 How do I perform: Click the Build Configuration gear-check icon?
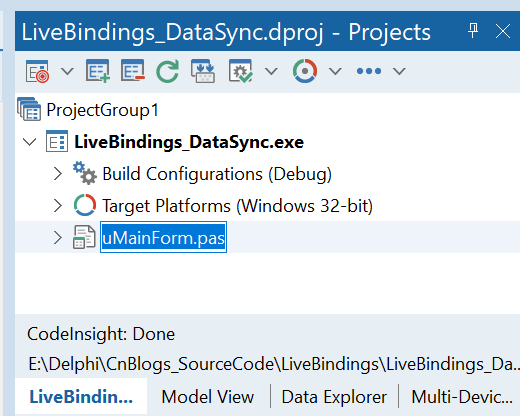pyautogui.click(x=241, y=71)
